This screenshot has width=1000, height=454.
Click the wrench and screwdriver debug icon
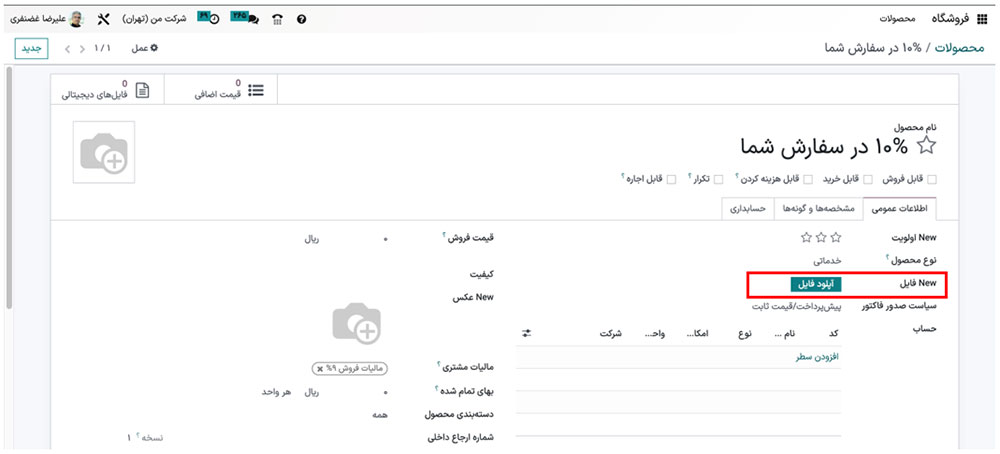coord(104,19)
